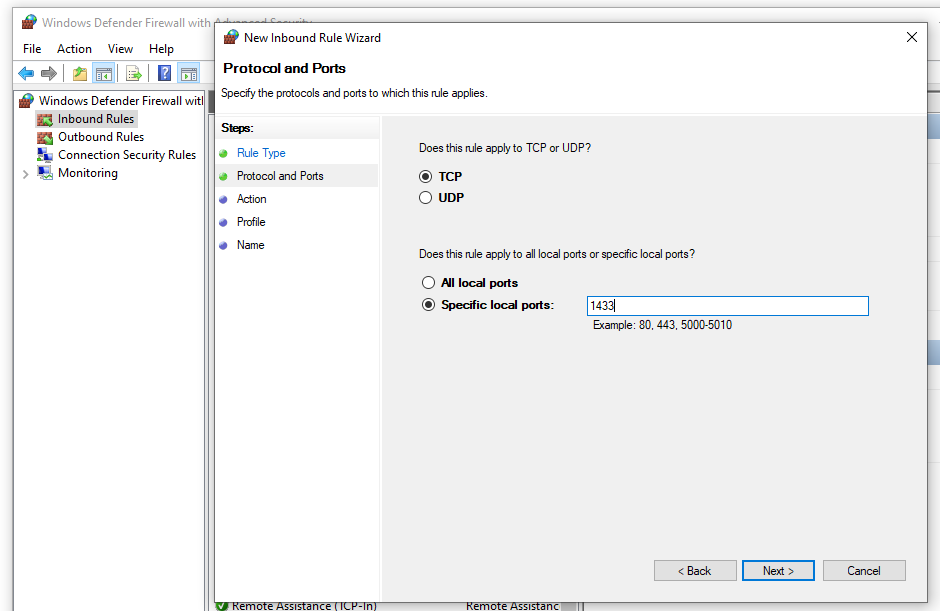Viewport: 940px width, 611px height.
Task: Click the Back arrow toolbar icon
Action: click(x=26, y=74)
